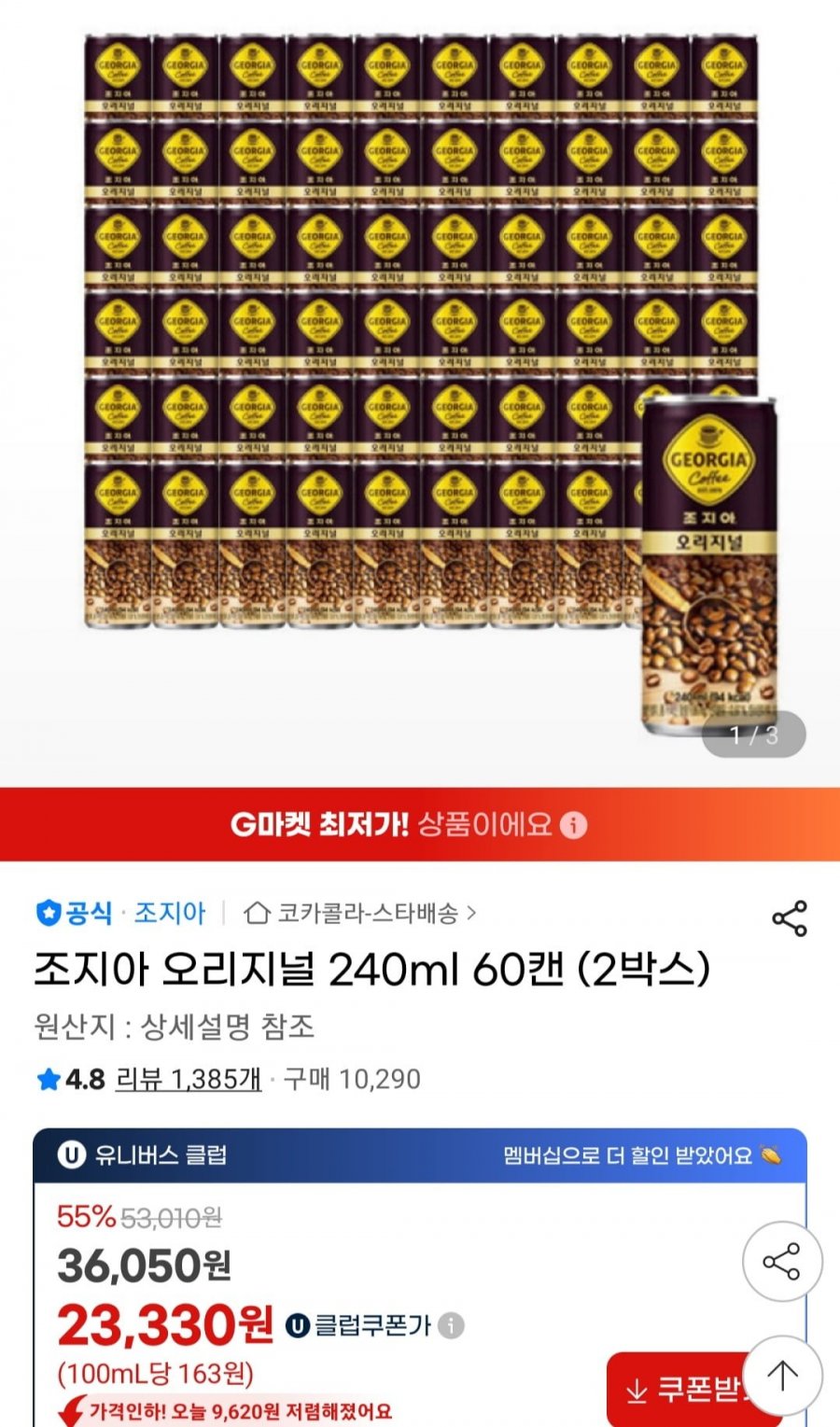Open the 조지아 brand link
The image size is (840, 1427).
(x=170, y=913)
